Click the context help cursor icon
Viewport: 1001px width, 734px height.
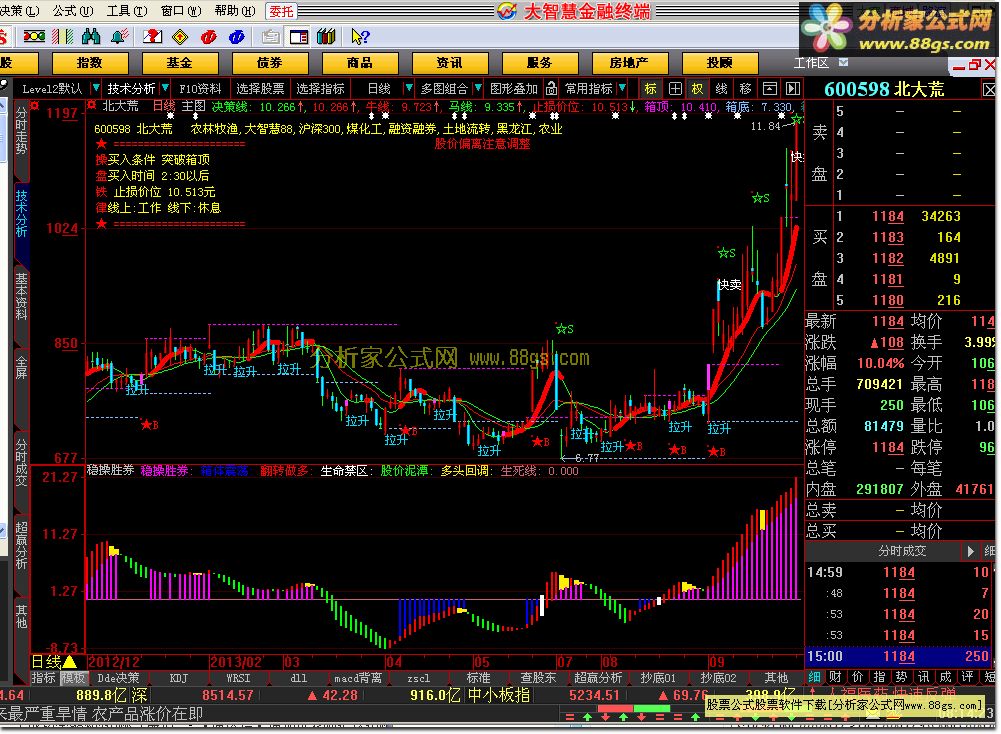tap(359, 36)
